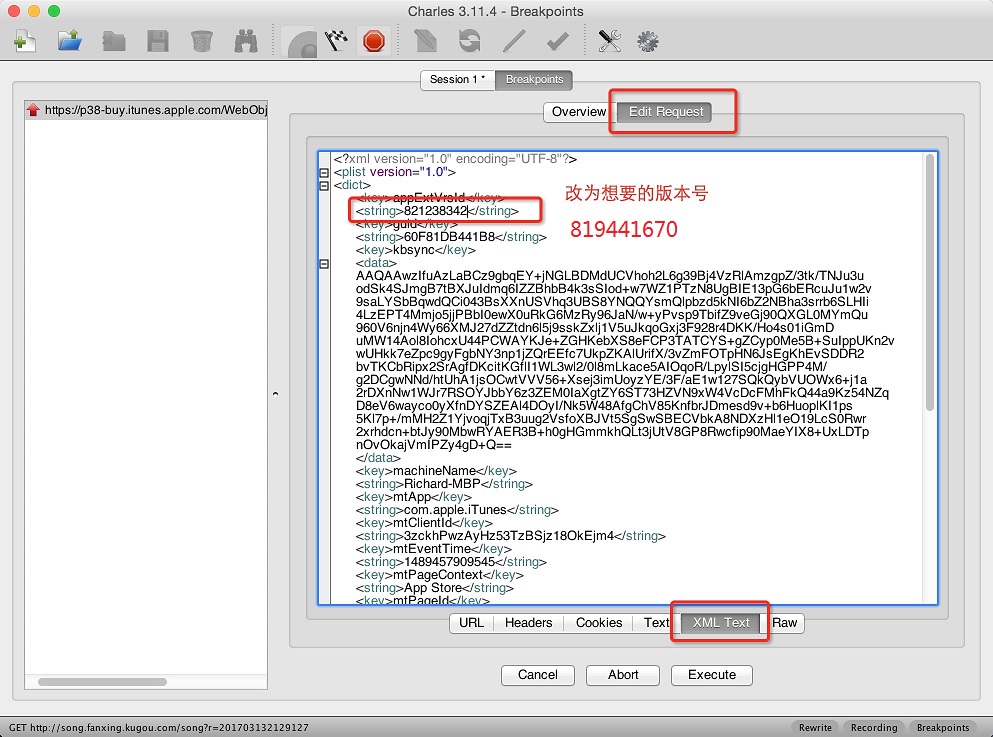Screen dimensions: 993x737
Task: Click the machineName key line
Action: point(436,471)
